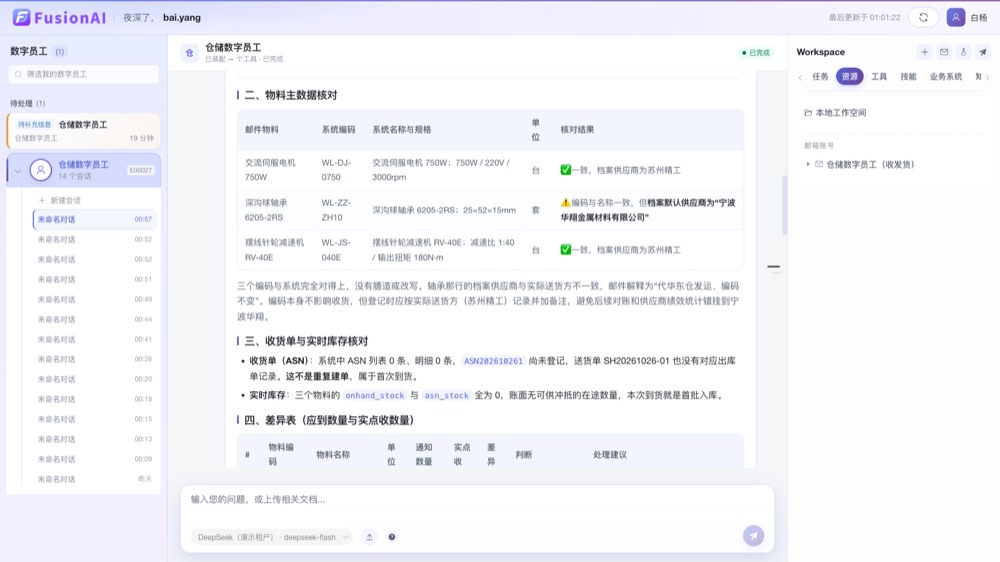
Task: Click the bai.yang username in header
Action: click(182, 18)
